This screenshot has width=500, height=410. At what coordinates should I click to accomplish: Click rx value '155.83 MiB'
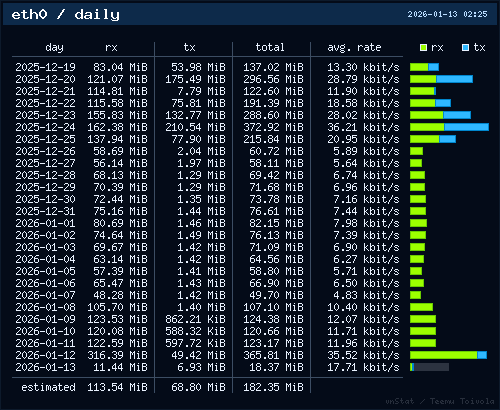117,115
